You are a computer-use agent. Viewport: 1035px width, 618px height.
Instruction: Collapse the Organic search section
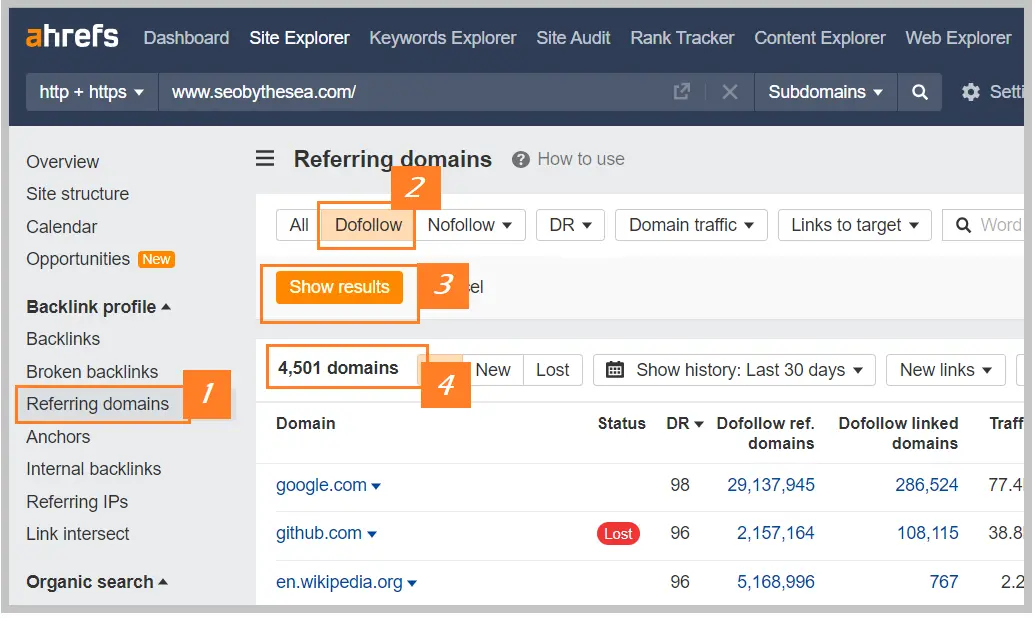[96, 582]
